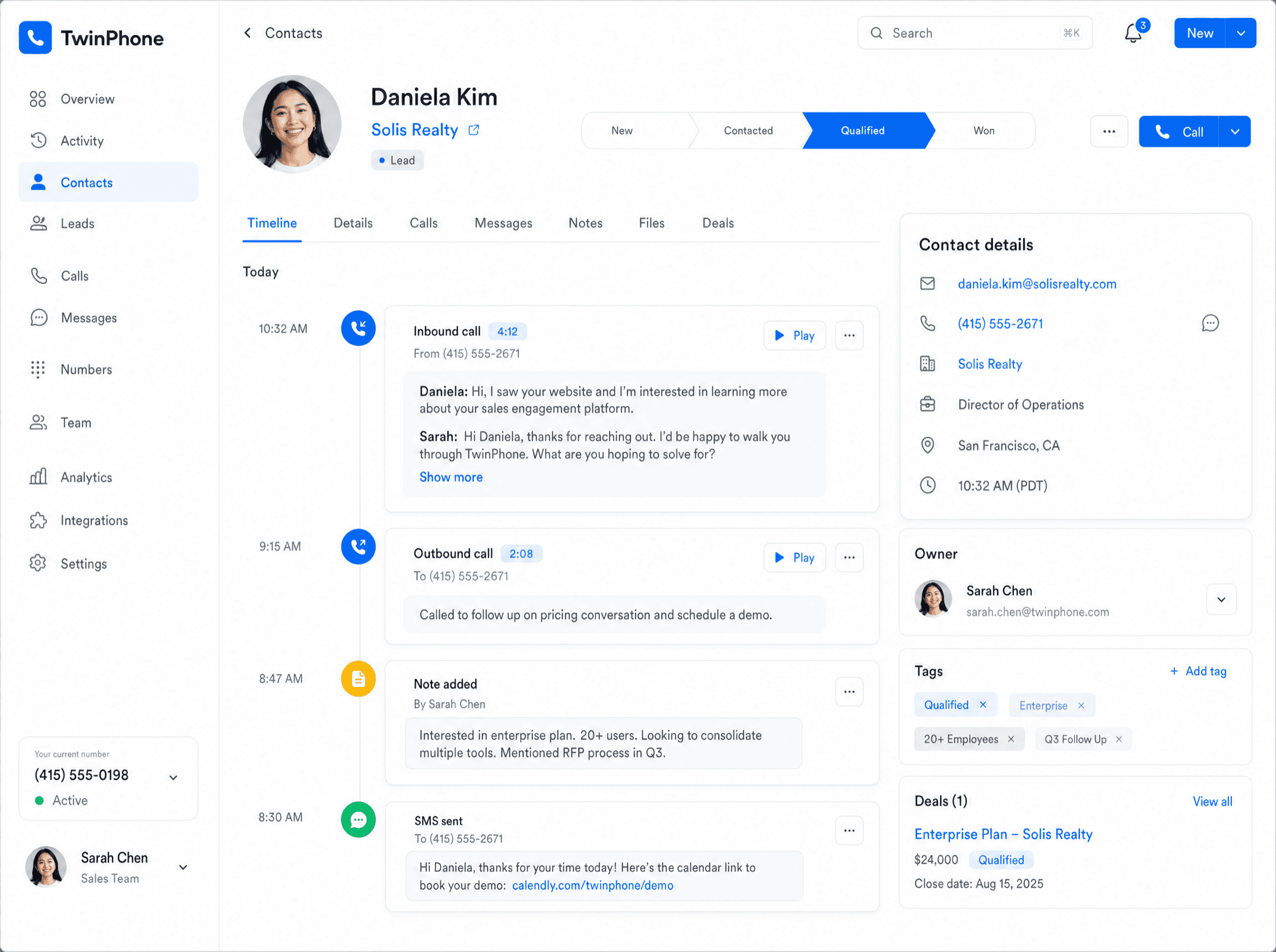This screenshot has height=952, width=1276.
Task: Open more options for the outbound call
Action: tap(849, 557)
